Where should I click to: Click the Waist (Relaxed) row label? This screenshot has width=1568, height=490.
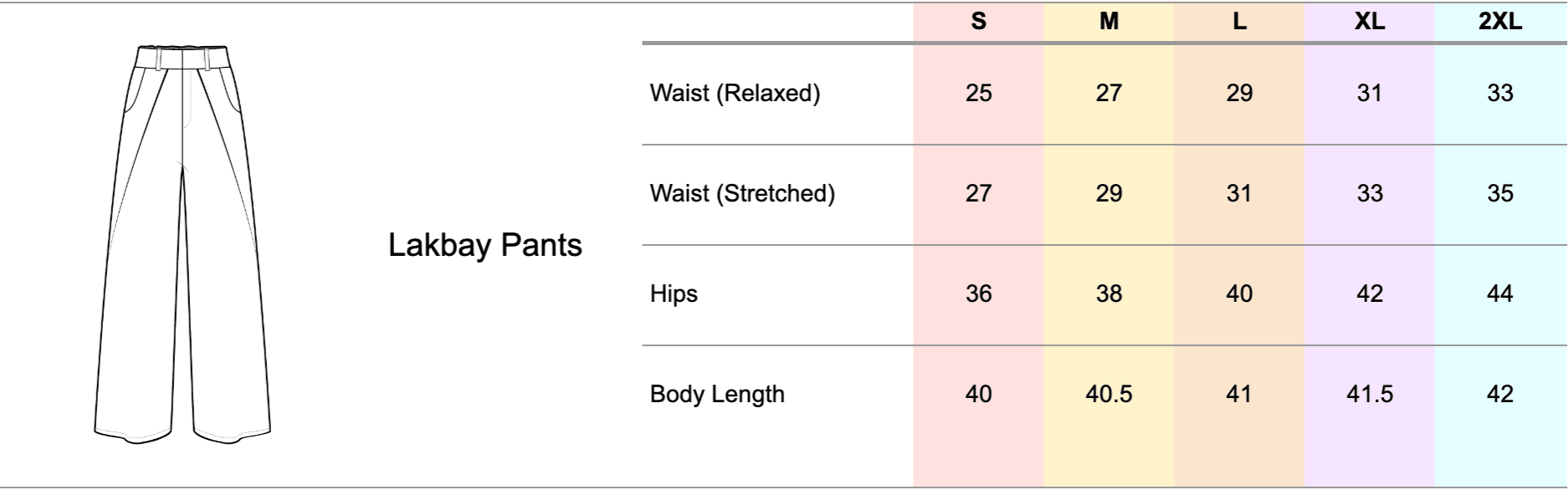coord(735,93)
